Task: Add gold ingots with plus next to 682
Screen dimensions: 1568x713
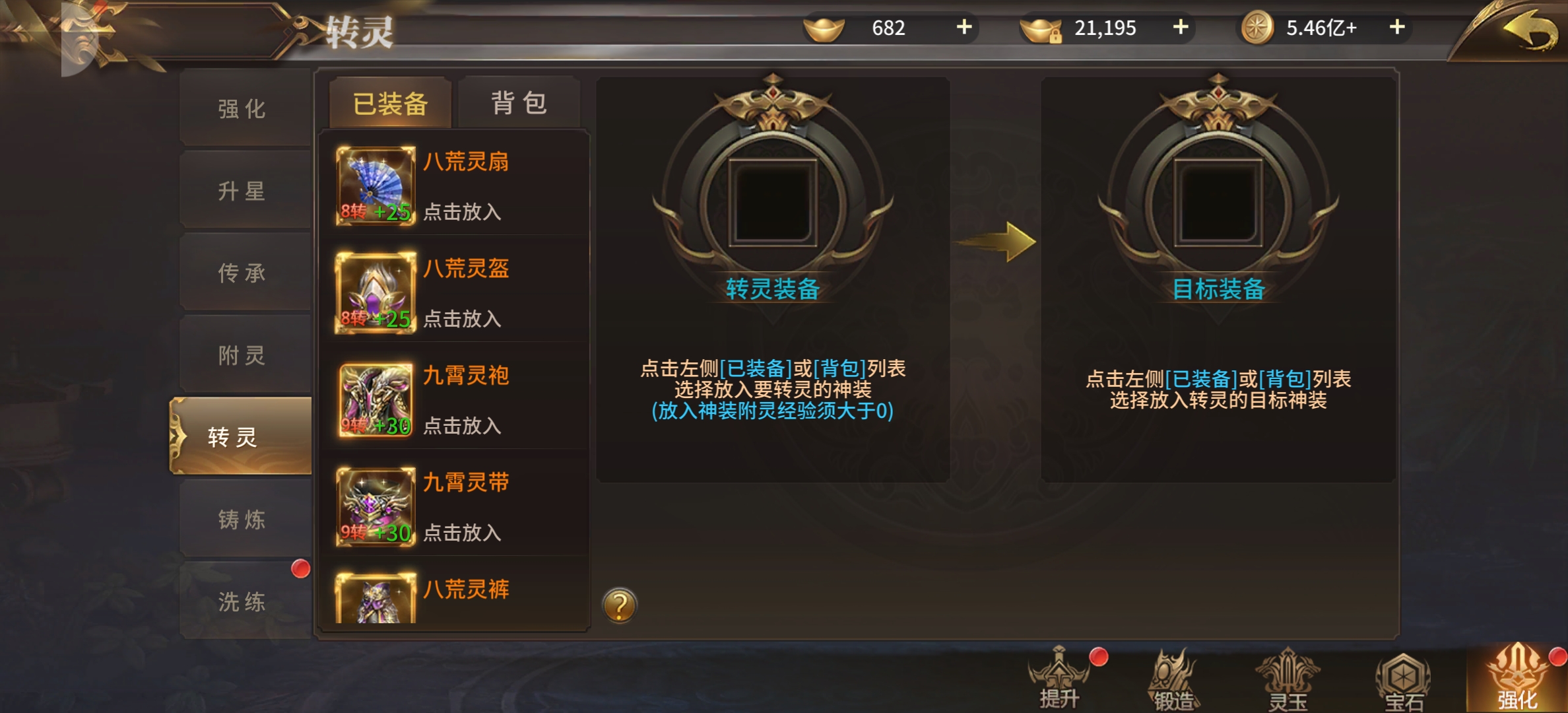Action: (964, 27)
